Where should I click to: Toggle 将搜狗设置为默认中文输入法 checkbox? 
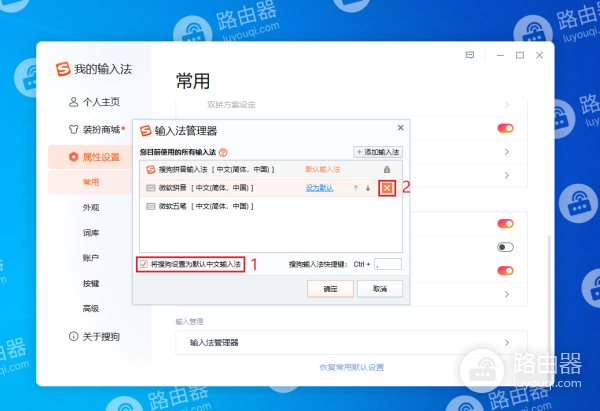(x=143, y=264)
